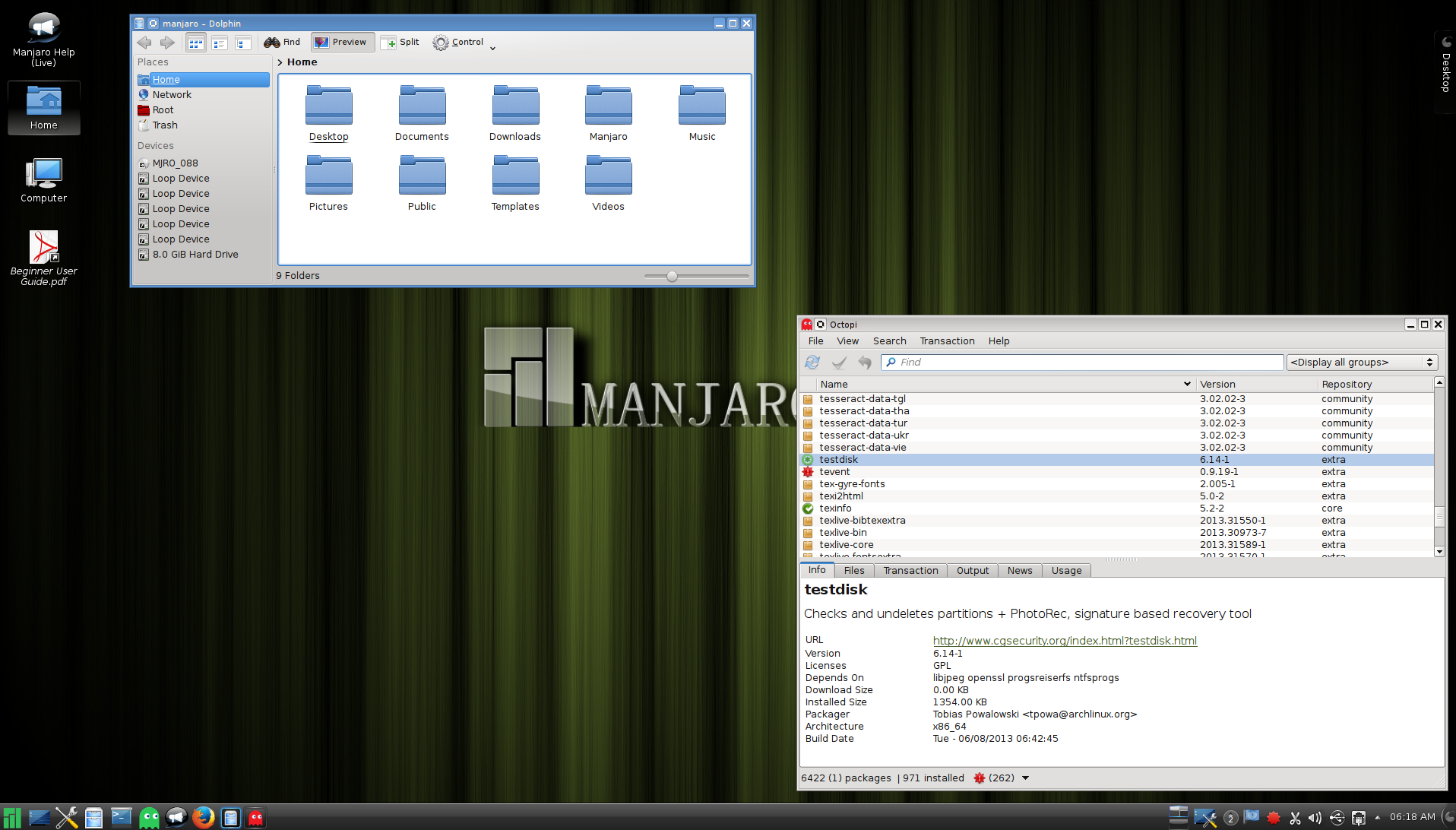Viewport: 1456px width, 830px height.
Task: Click Octopi rollback transaction icon
Action: [x=865, y=363]
